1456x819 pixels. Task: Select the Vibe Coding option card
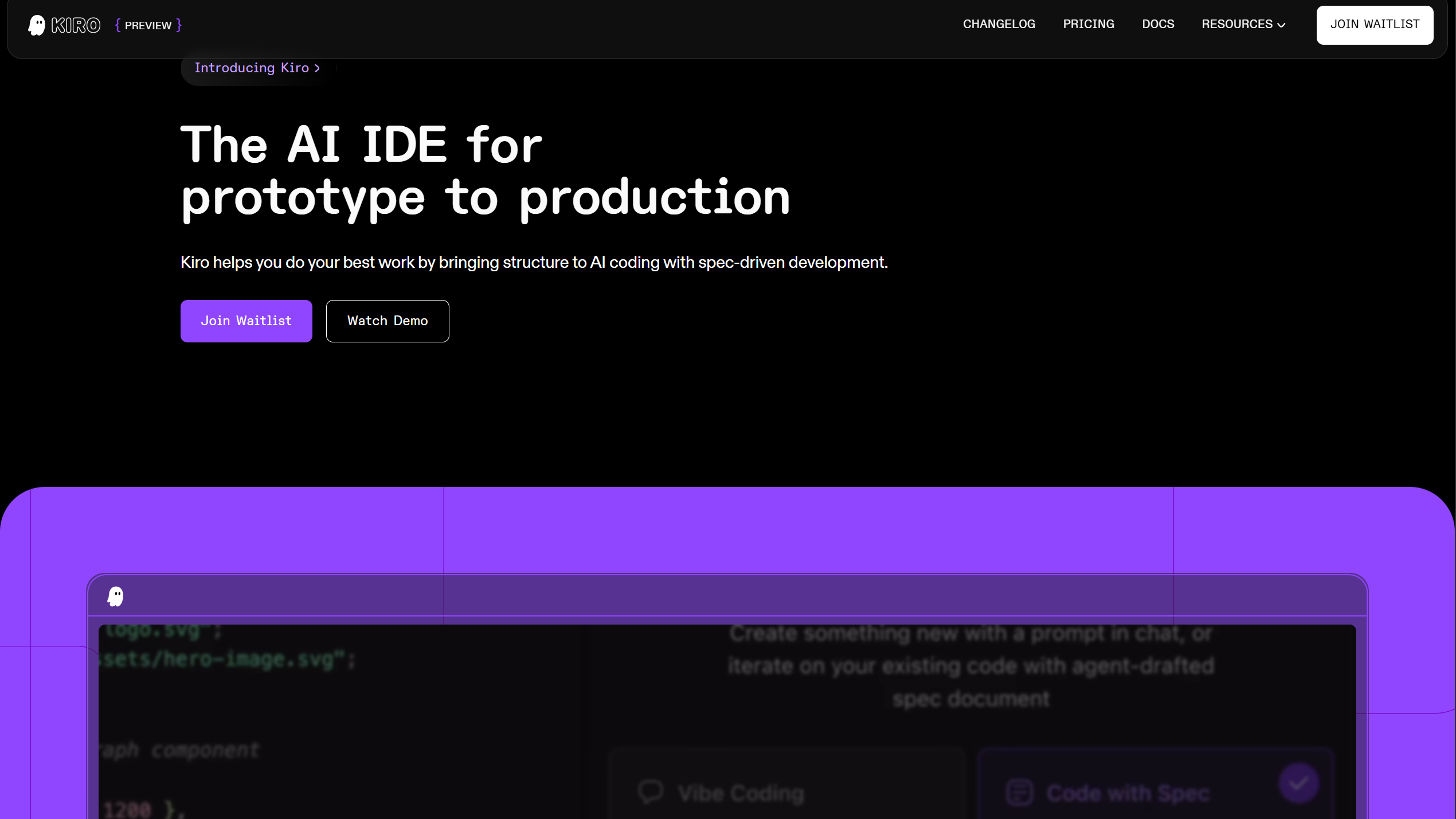pyautogui.click(x=788, y=785)
